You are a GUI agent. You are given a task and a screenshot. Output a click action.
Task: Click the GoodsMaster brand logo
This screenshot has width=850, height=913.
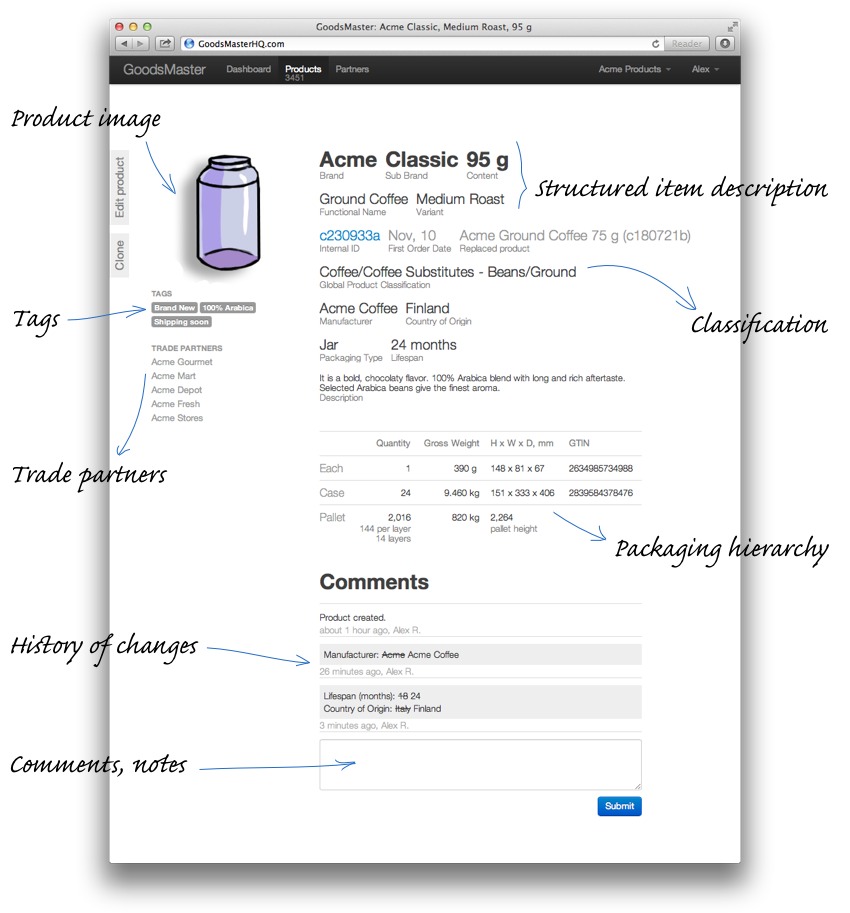(164, 70)
